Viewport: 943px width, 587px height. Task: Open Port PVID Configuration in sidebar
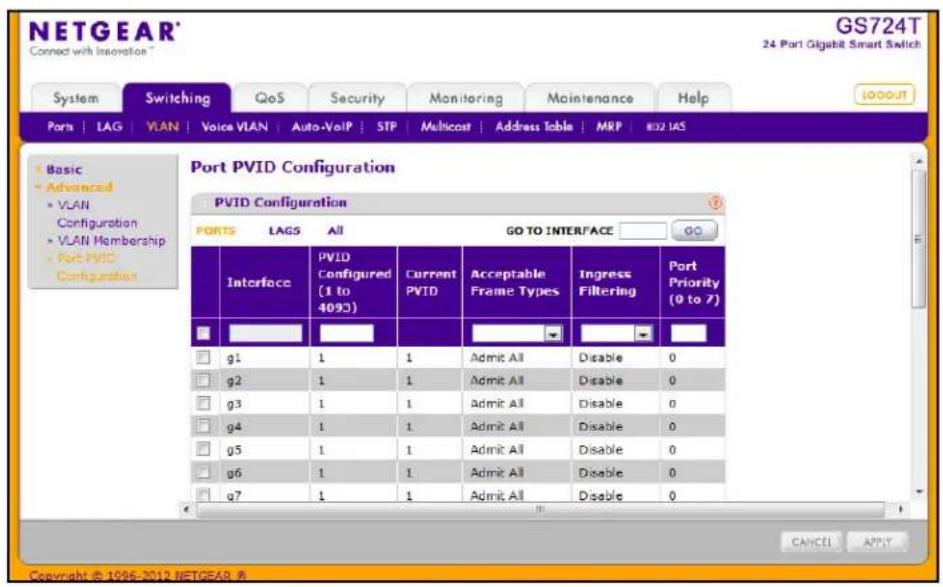[96, 267]
